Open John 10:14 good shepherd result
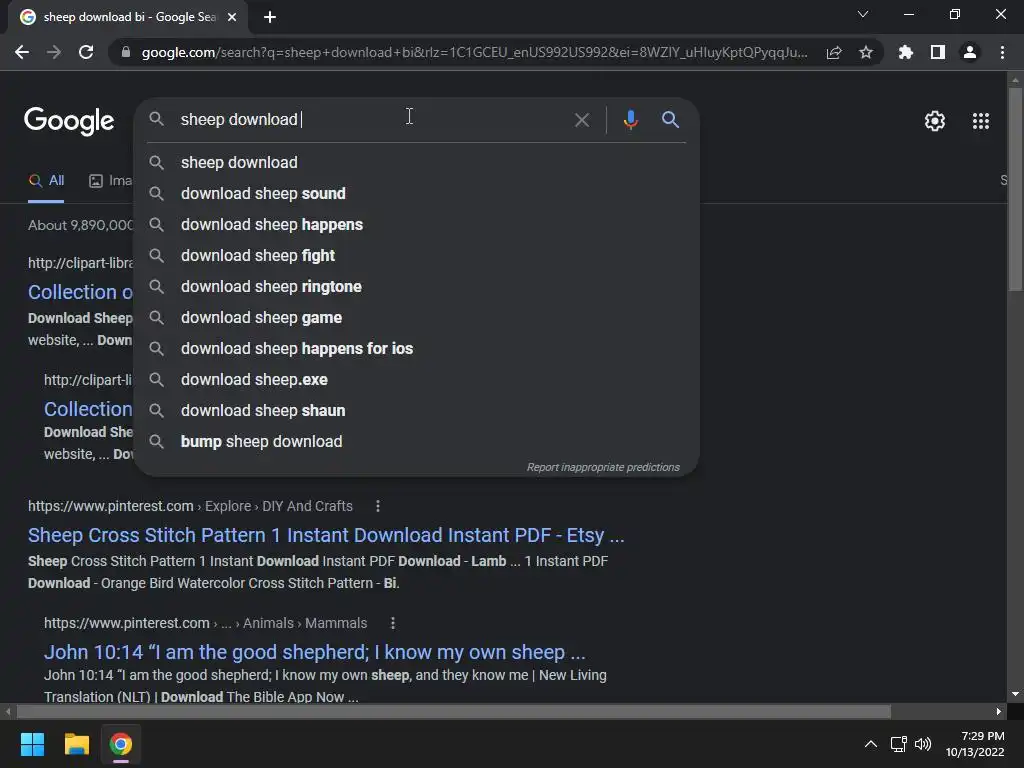 point(315,652)
